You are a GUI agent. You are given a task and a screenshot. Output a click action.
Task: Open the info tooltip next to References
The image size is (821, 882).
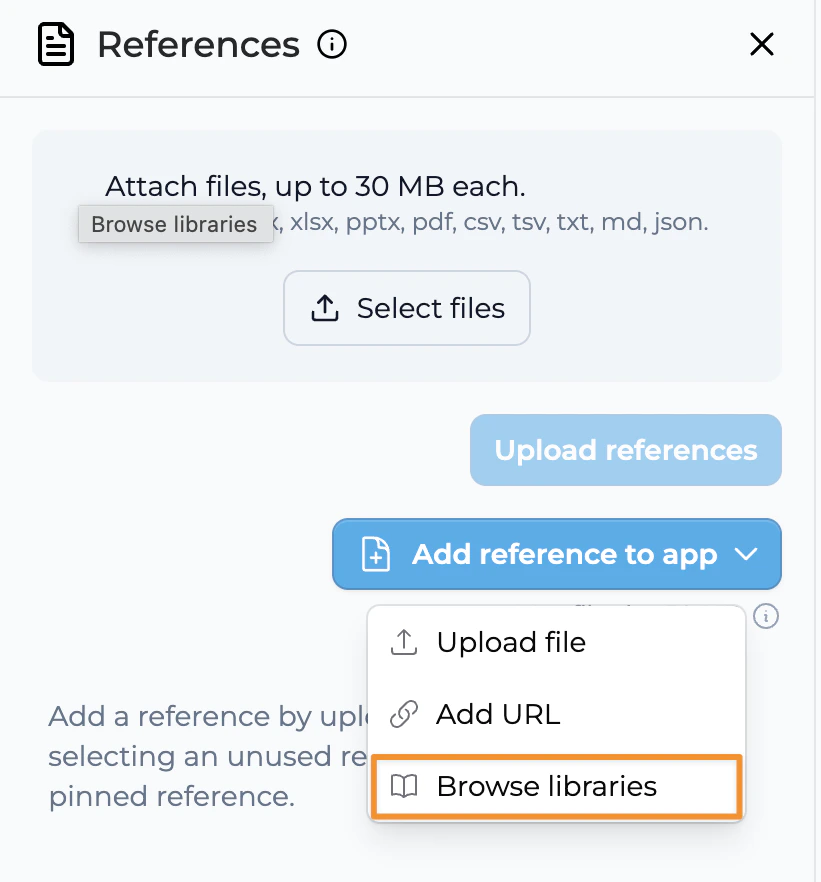point(331,44)
